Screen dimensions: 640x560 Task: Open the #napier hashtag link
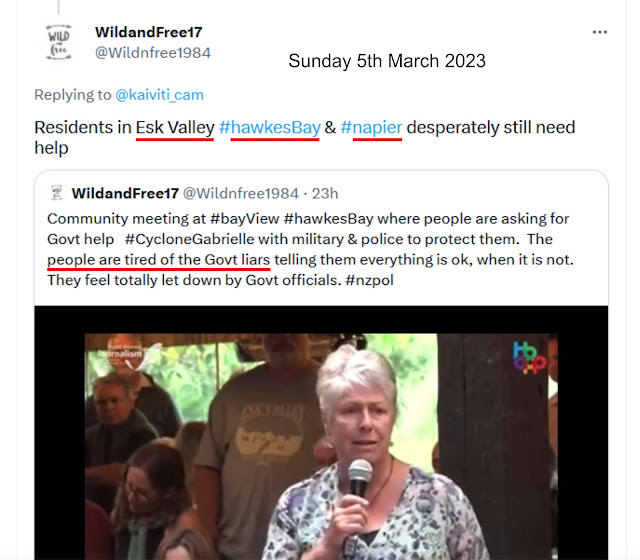(371, 127)
